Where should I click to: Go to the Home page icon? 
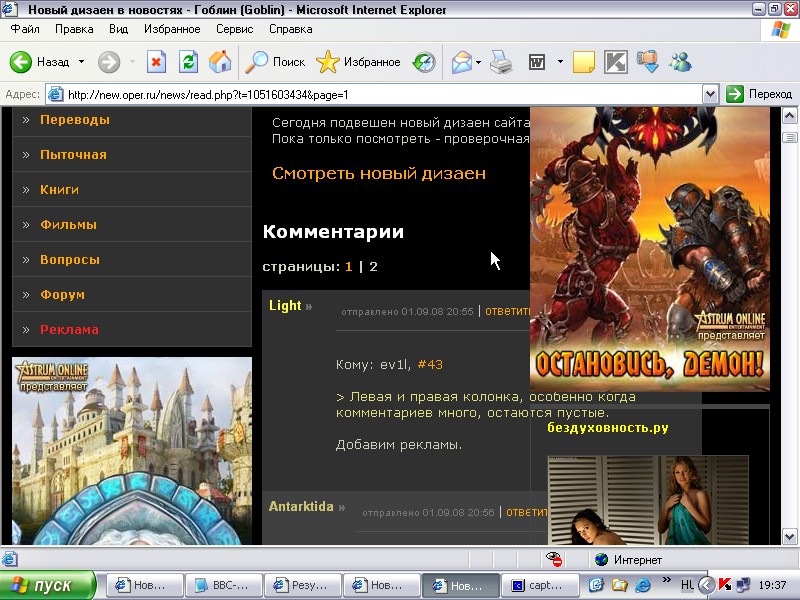click(x=220, y=62)
